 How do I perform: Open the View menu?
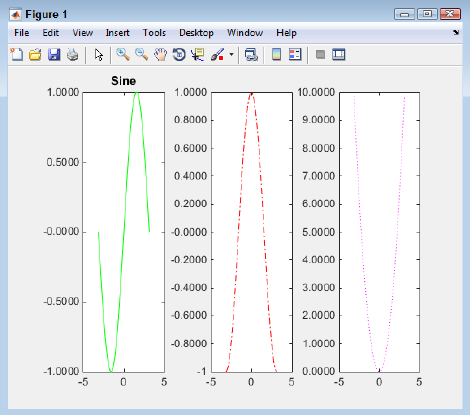pyautogui.click(x=83, y=33)
